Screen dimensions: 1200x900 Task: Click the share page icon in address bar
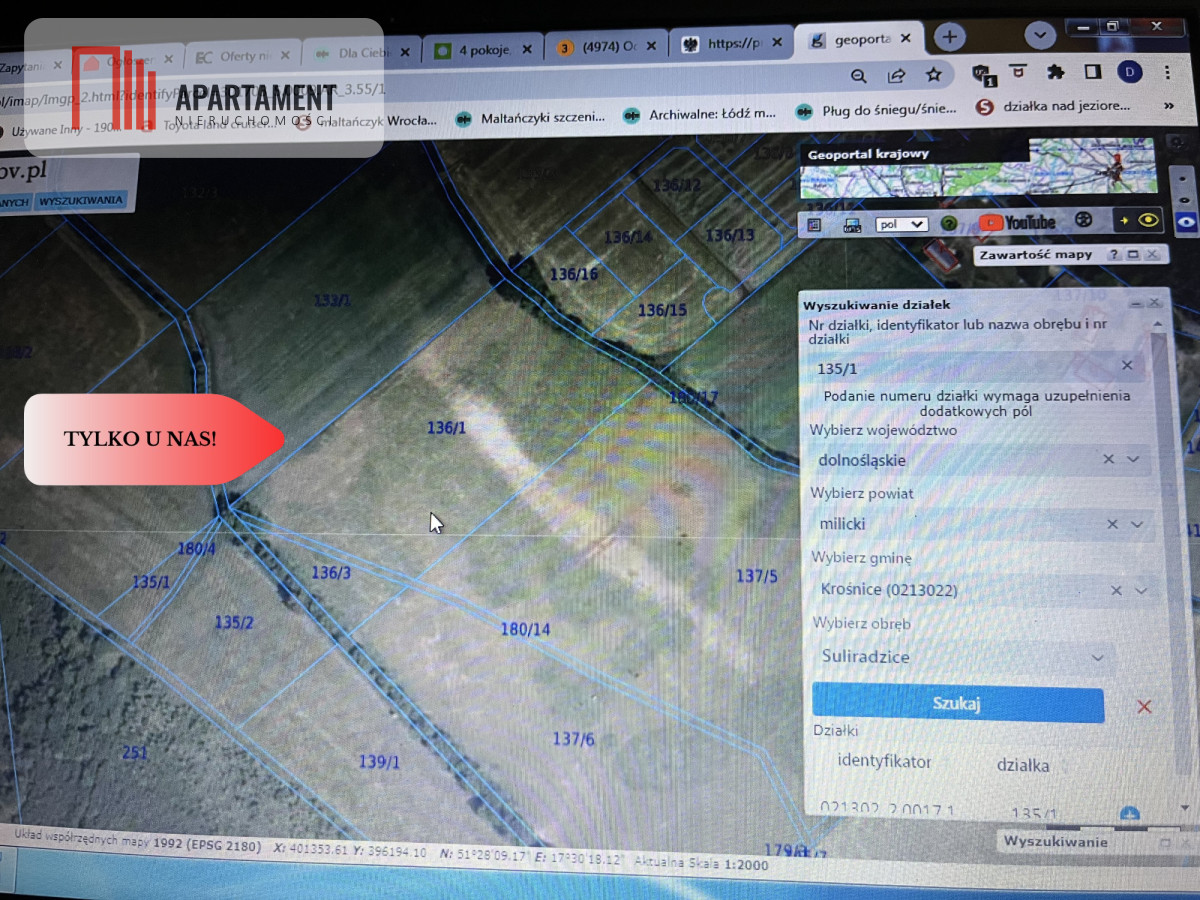click(897, 75)
